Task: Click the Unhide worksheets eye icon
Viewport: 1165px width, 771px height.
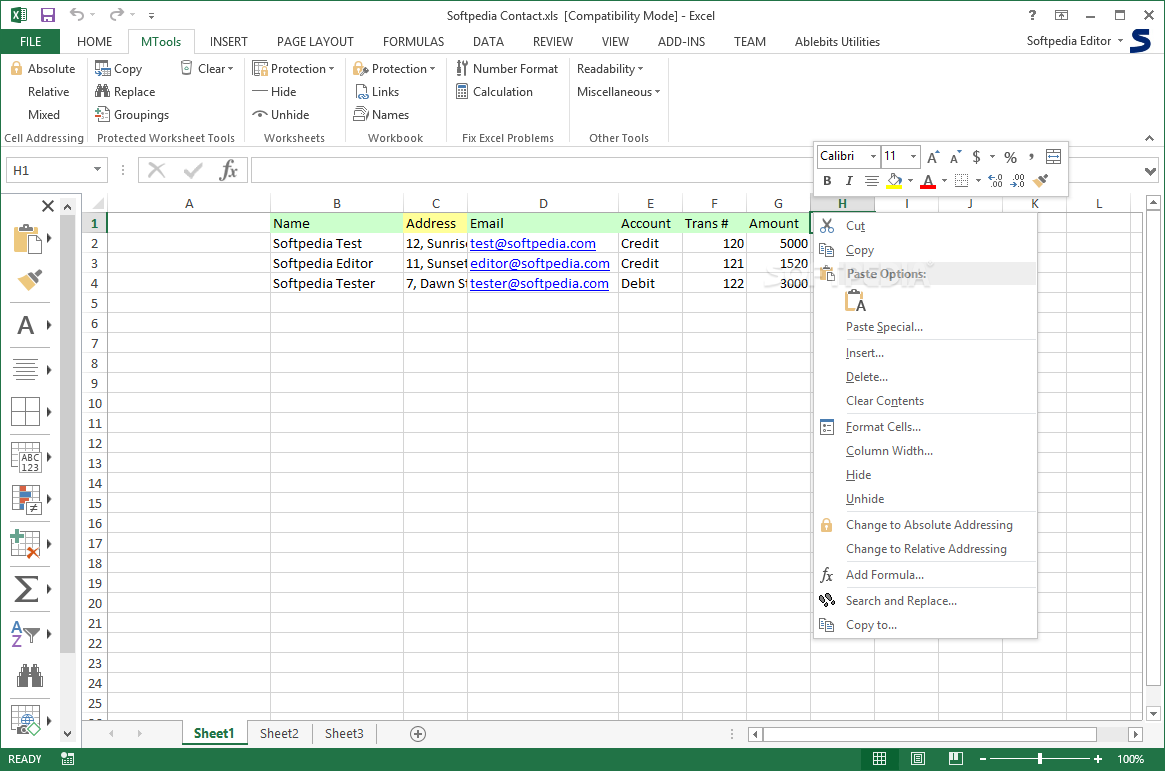Action: 260,114
